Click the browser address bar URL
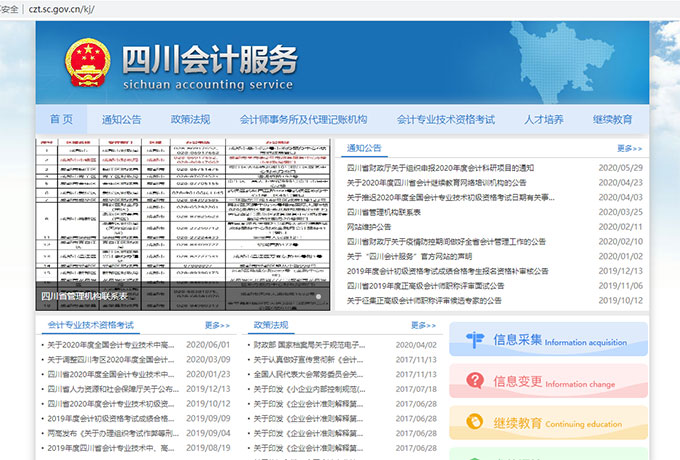The width and height of the screenshot is (680, 460). (60, 7)
